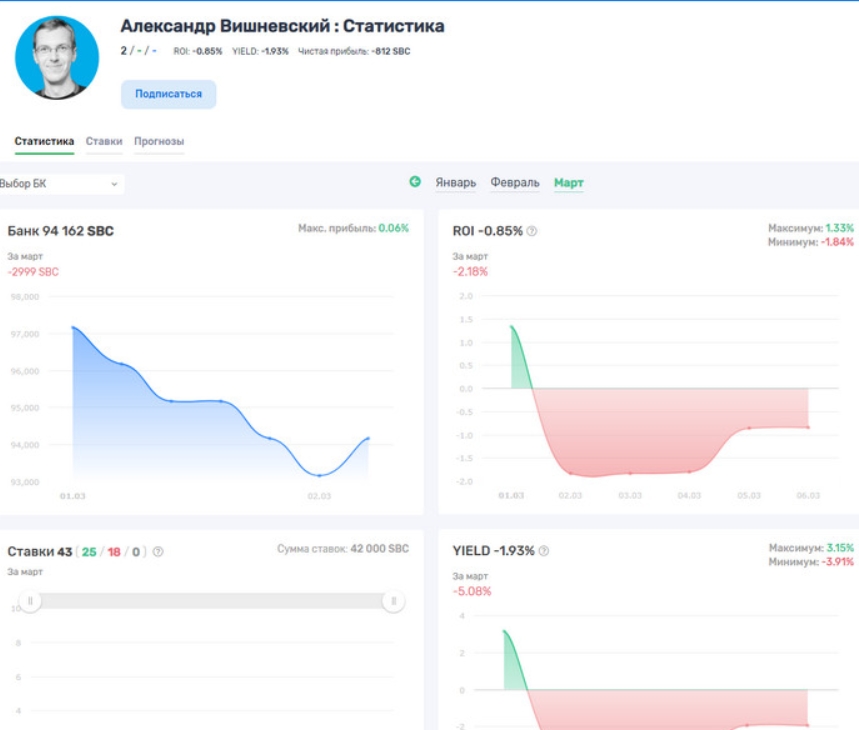The image size is (859, 730).
Task: Click the ROI chart peak point at 01.03
Action: tap(512, 327)
